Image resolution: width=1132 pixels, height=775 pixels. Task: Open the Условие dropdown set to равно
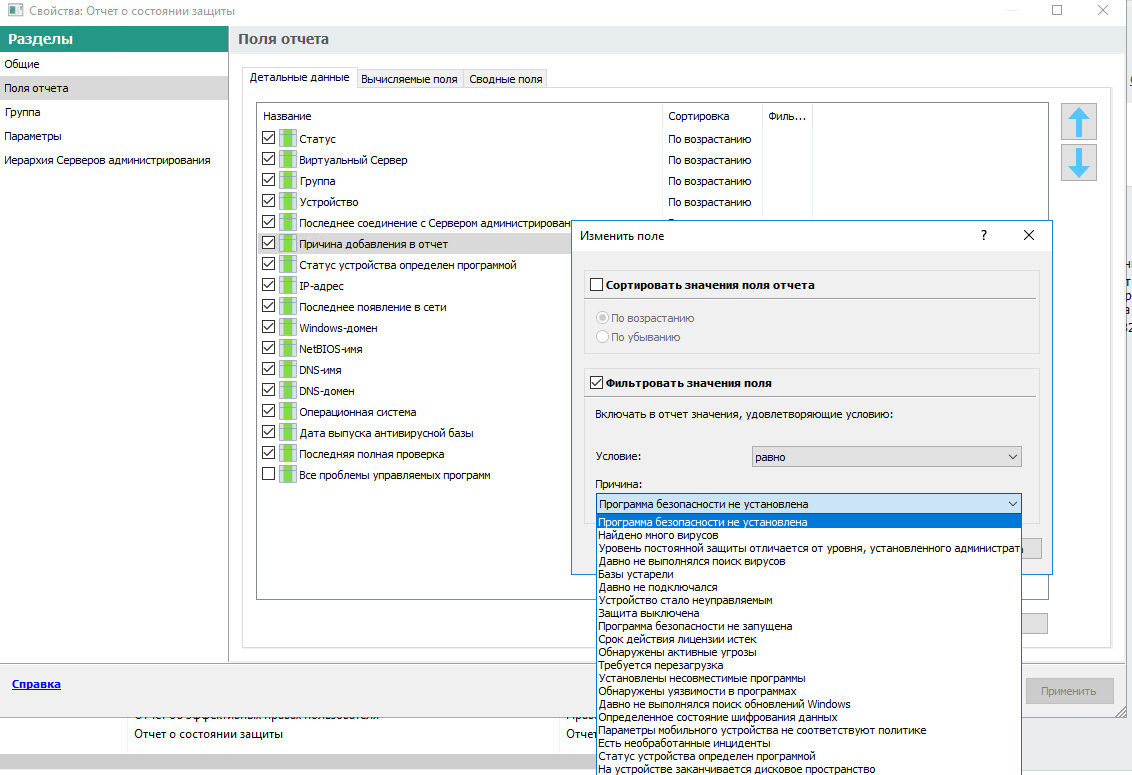click(x=886, y=457)
